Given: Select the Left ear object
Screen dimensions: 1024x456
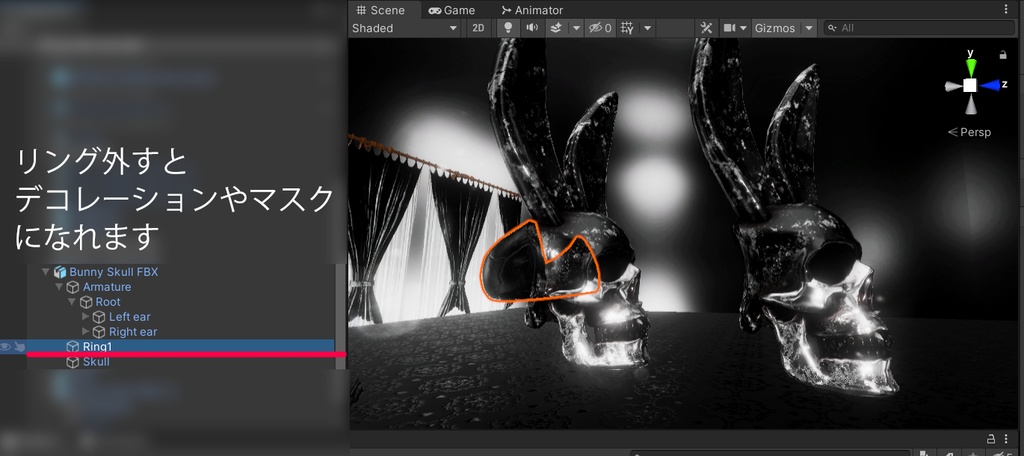Looking at the screenshot, I should coord(129,317).
